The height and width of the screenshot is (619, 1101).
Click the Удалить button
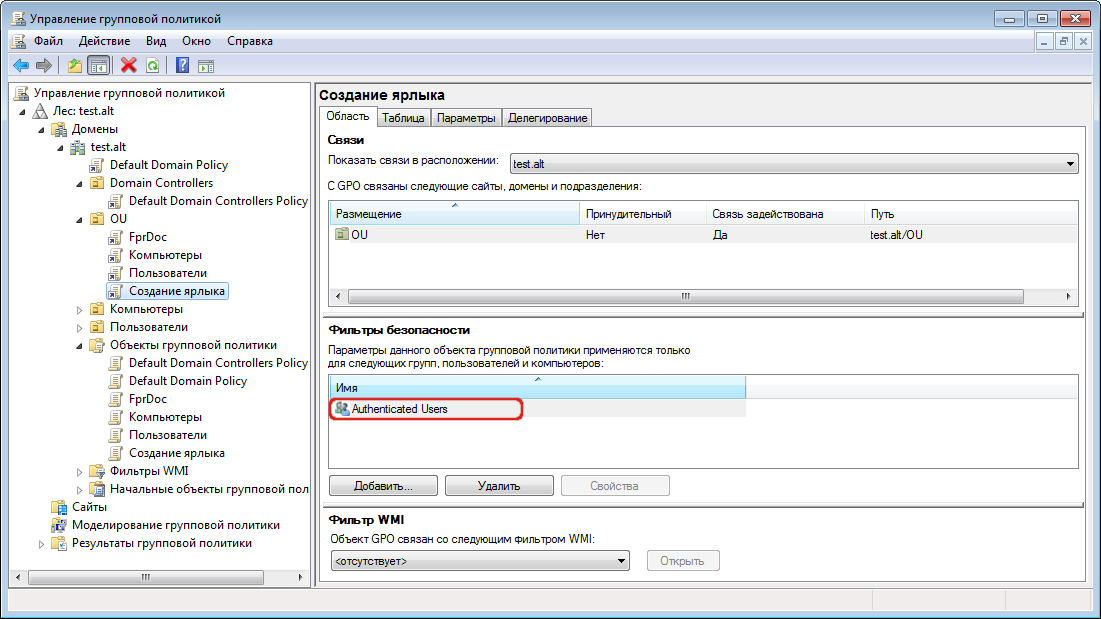[499, 486]
